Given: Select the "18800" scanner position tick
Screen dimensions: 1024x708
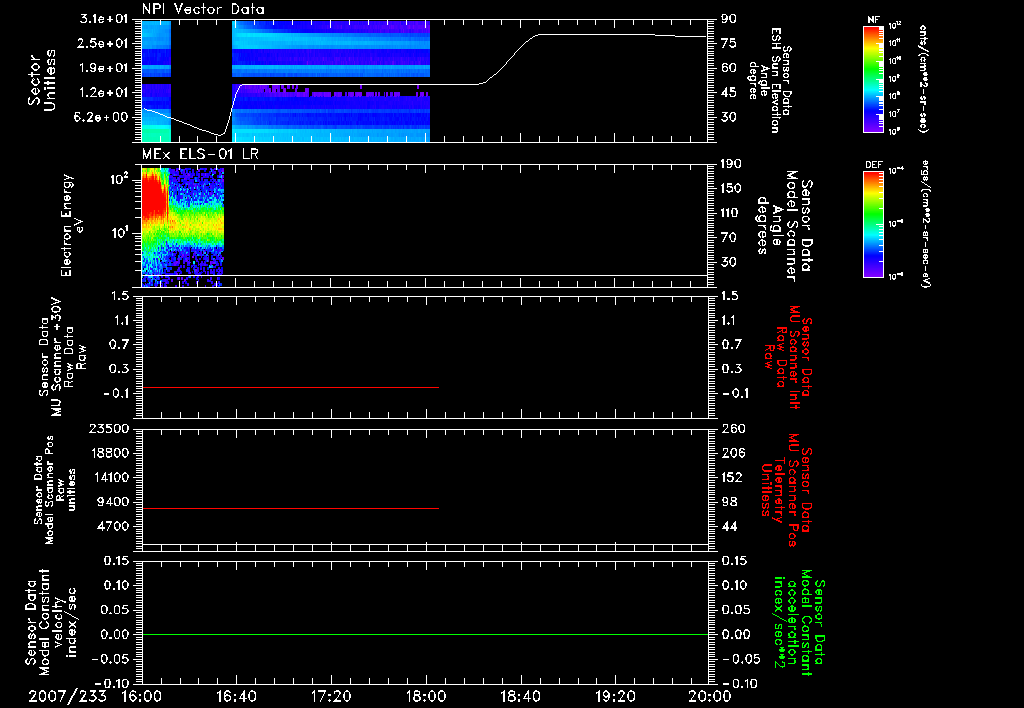Looking at the screenshot, I should point(108,453).
